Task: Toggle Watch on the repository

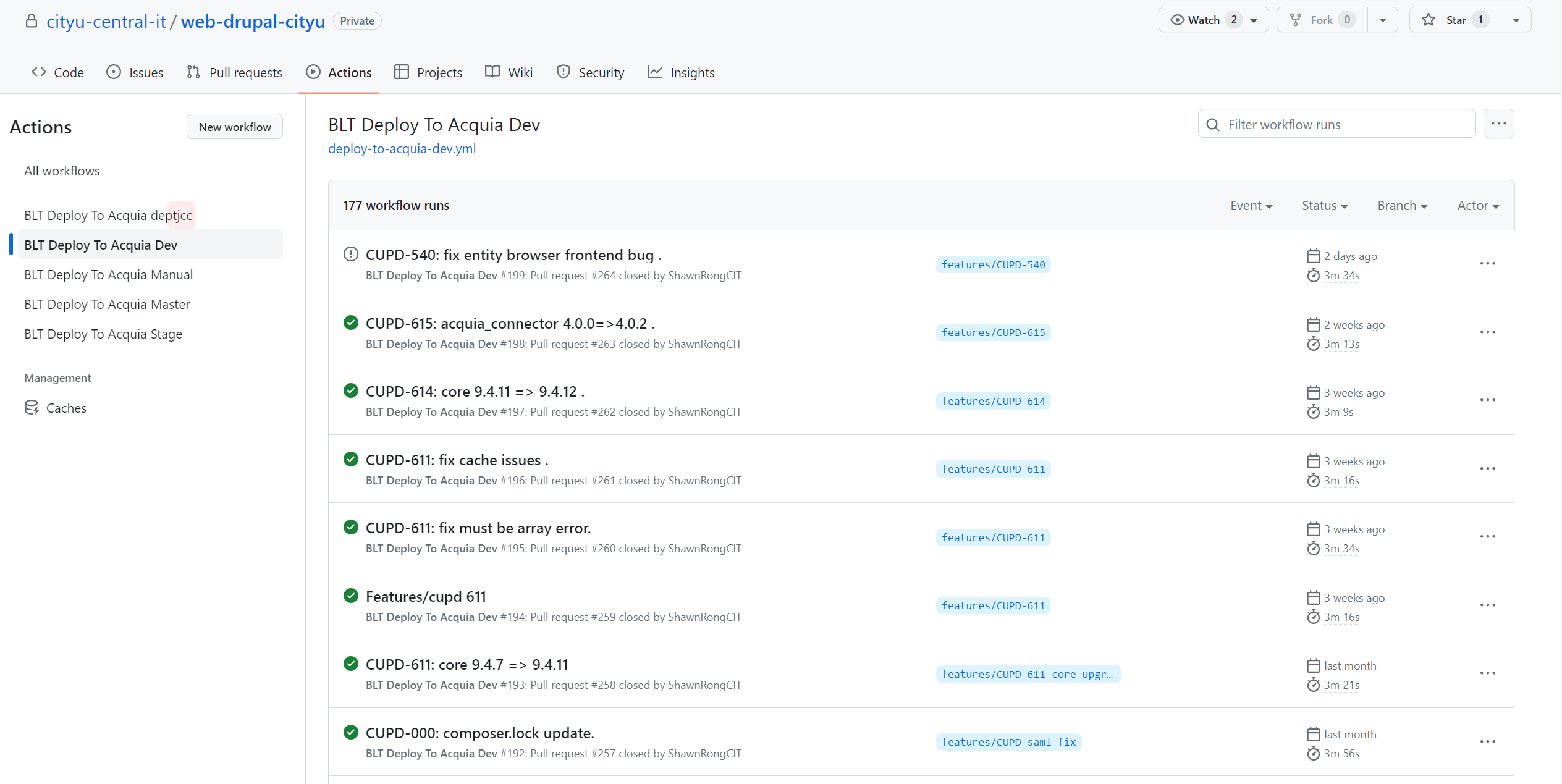Action: (x=1204, y=19)
